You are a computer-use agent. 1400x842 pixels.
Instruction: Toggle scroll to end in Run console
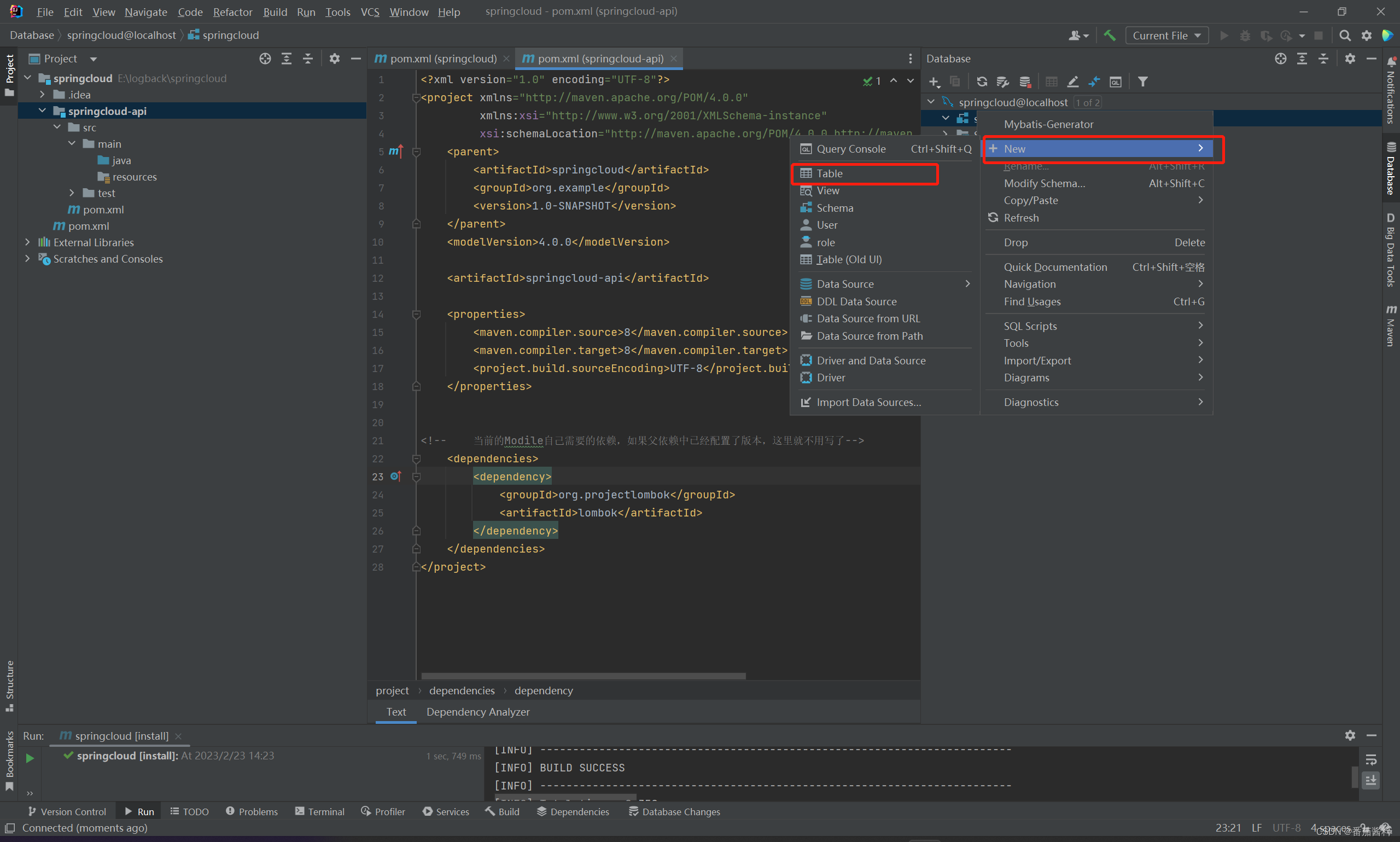pyautogui.click(x=1370, y=781)
